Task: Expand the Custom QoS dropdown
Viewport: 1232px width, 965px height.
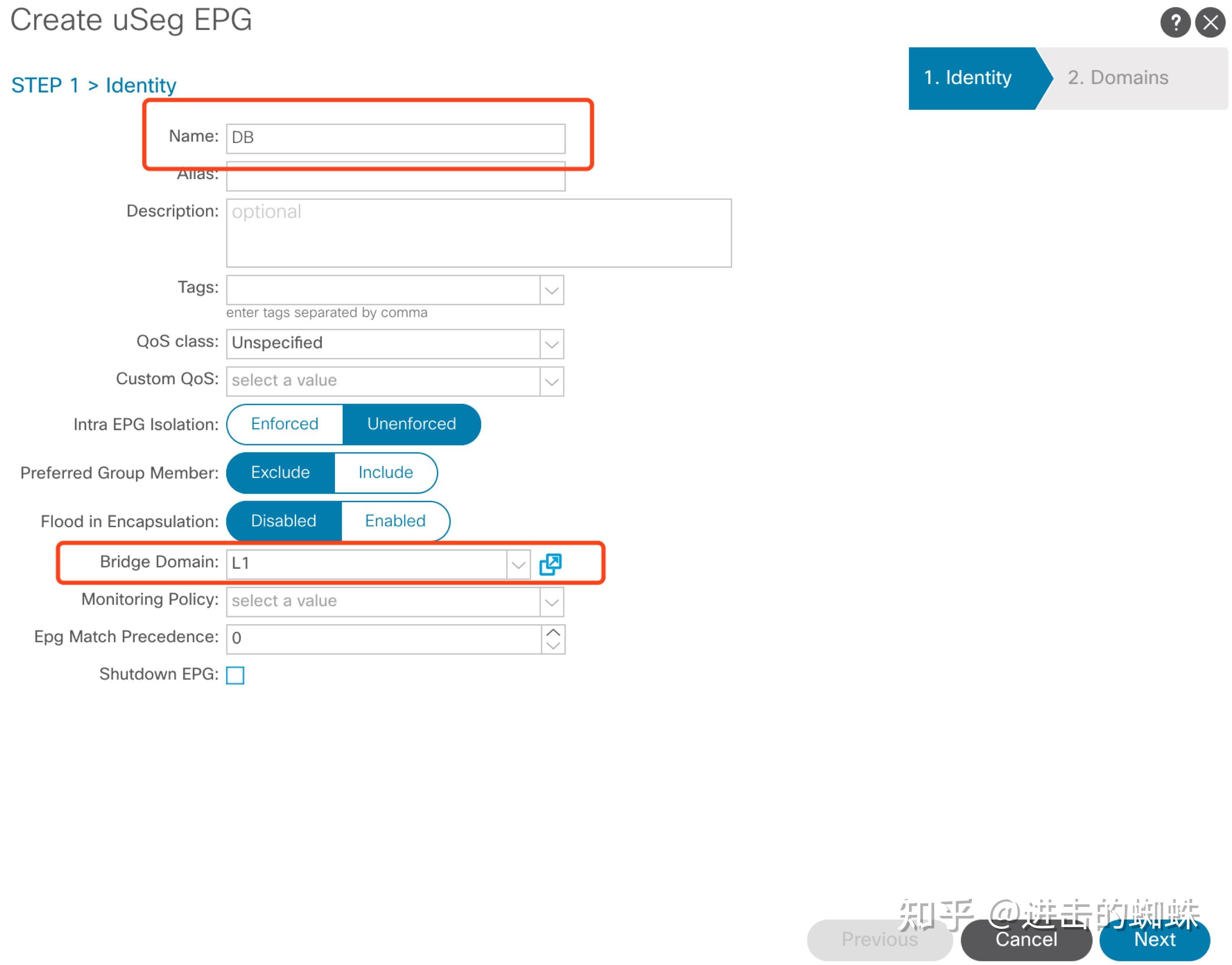Action: 551,382
